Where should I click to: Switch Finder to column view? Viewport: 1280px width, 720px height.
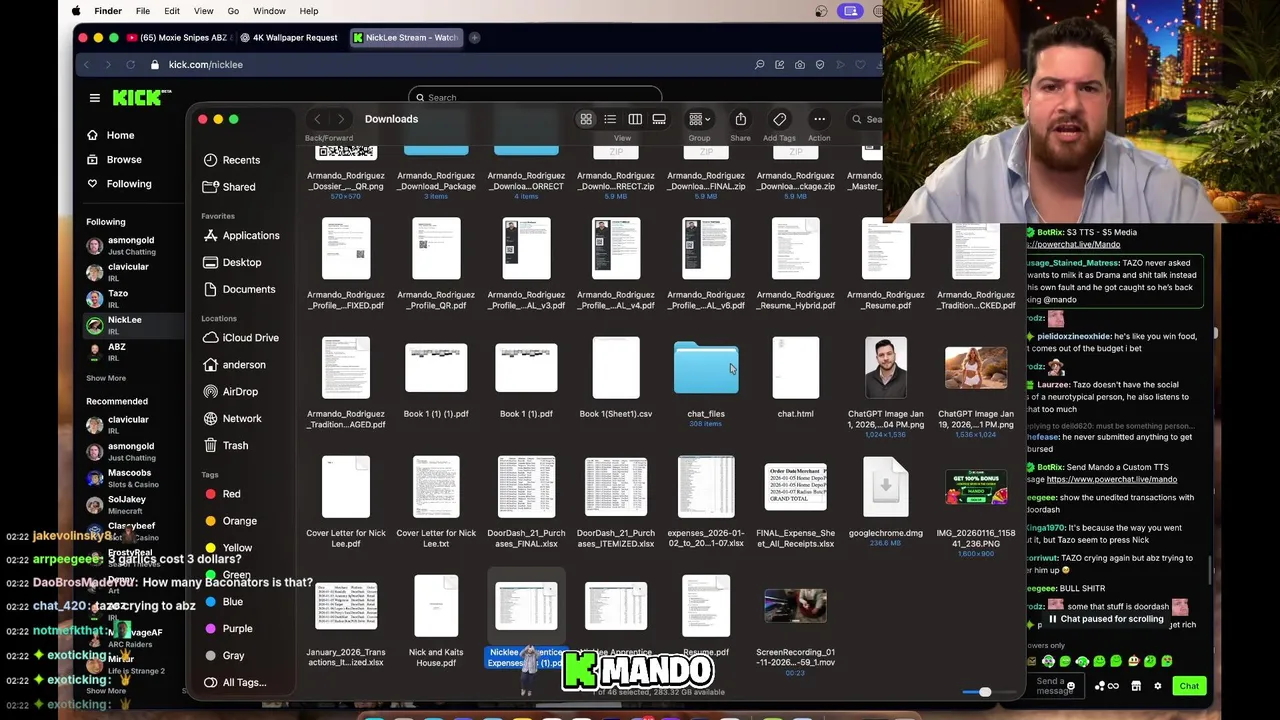coord(635,119)
